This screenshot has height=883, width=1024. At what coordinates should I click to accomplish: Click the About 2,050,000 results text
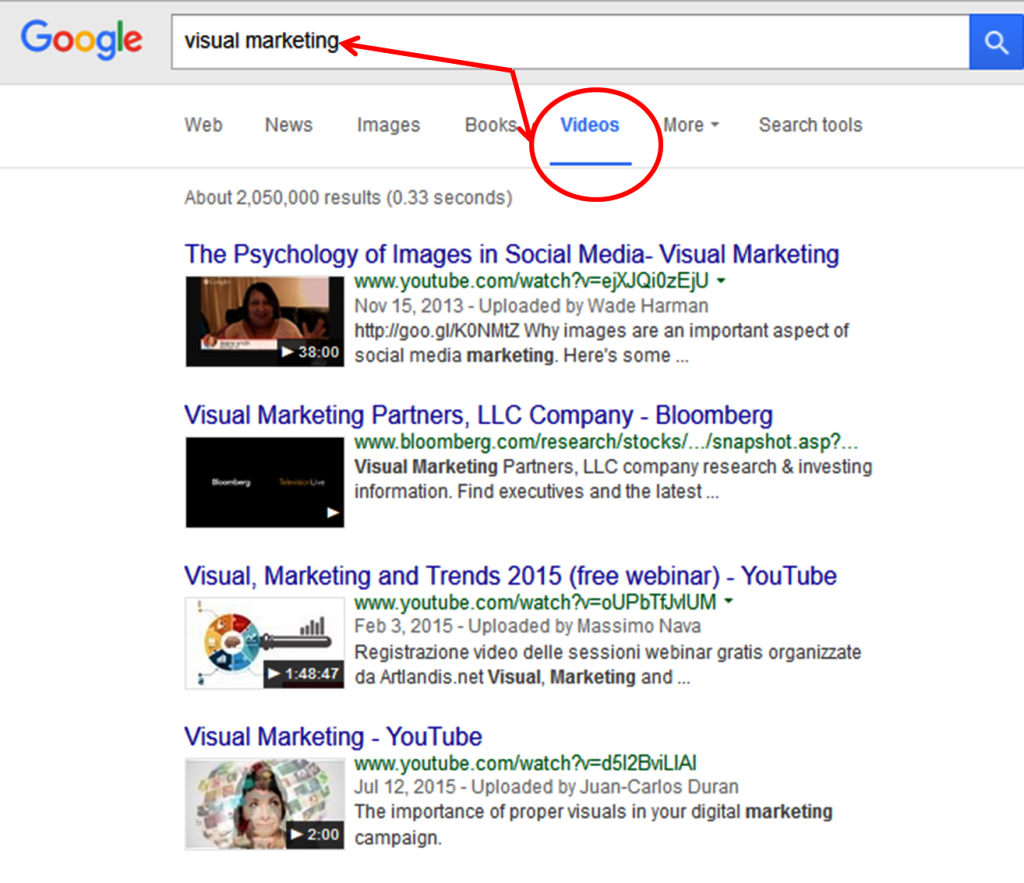[x=348, y=197]
